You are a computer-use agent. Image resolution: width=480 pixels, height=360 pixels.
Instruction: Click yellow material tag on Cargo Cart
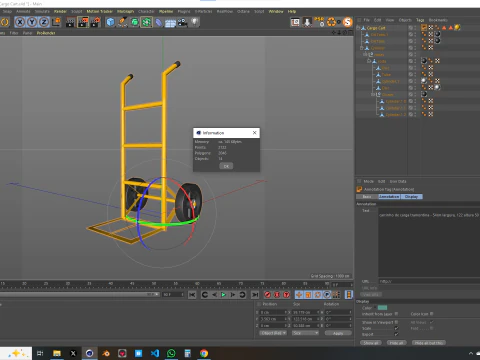pos(457,28)
